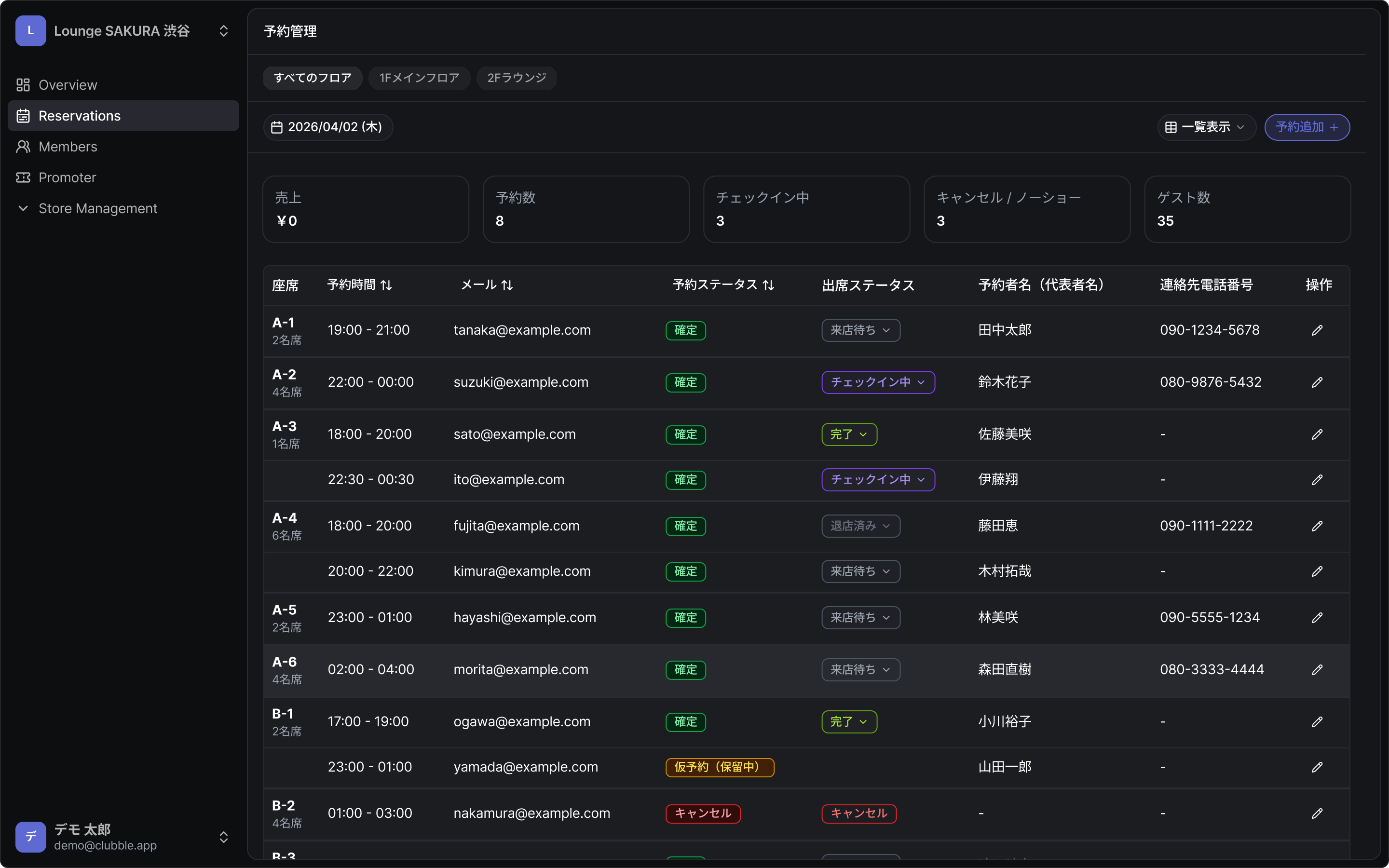This screenshot has height=868, width=1389.
Task: Click edit pencil icon for nakamura@example.com reservation
Action: click(1317, 814)
